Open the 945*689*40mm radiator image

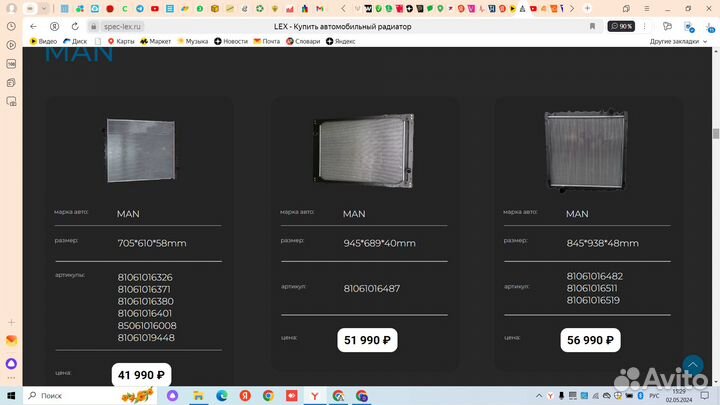(364, 151)
